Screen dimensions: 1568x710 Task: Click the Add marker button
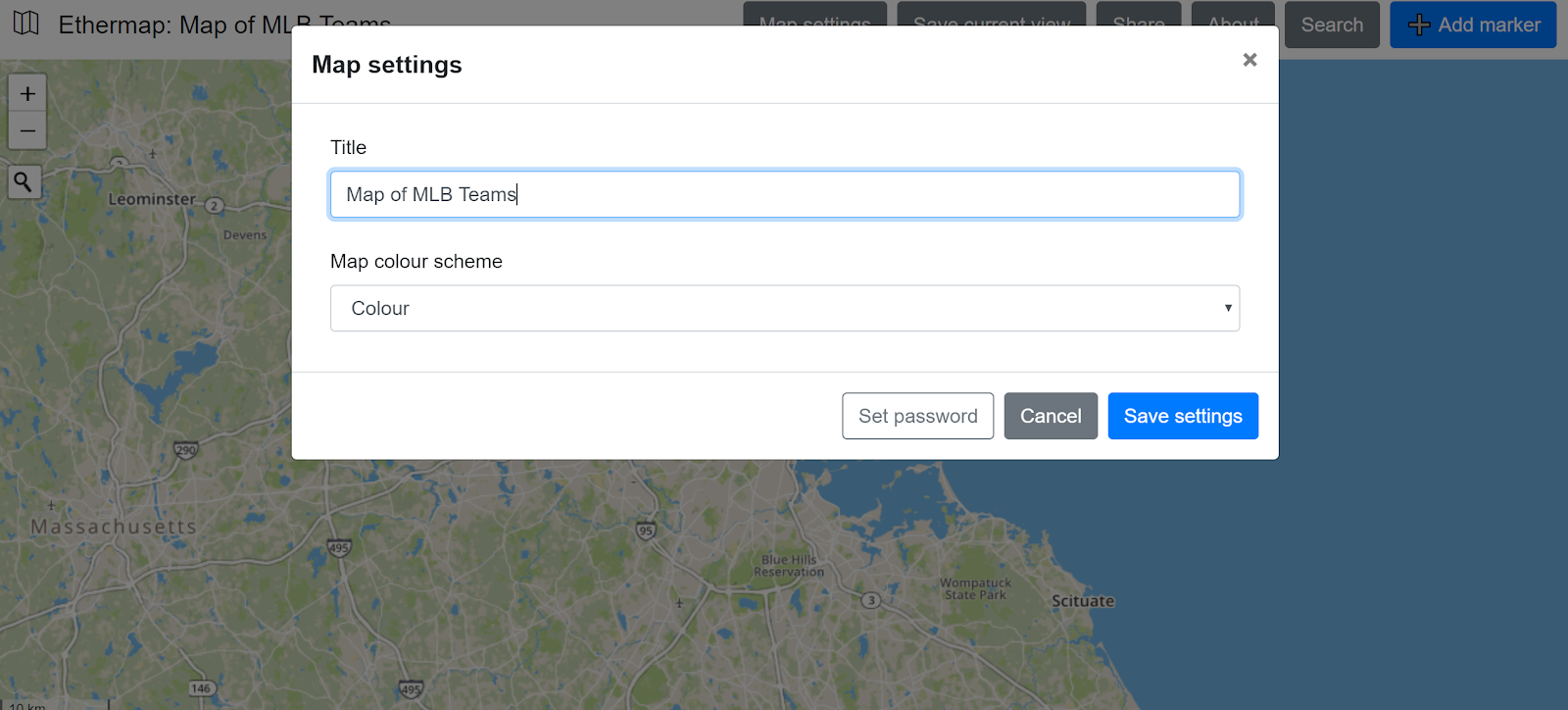[x=1473, y=25]
